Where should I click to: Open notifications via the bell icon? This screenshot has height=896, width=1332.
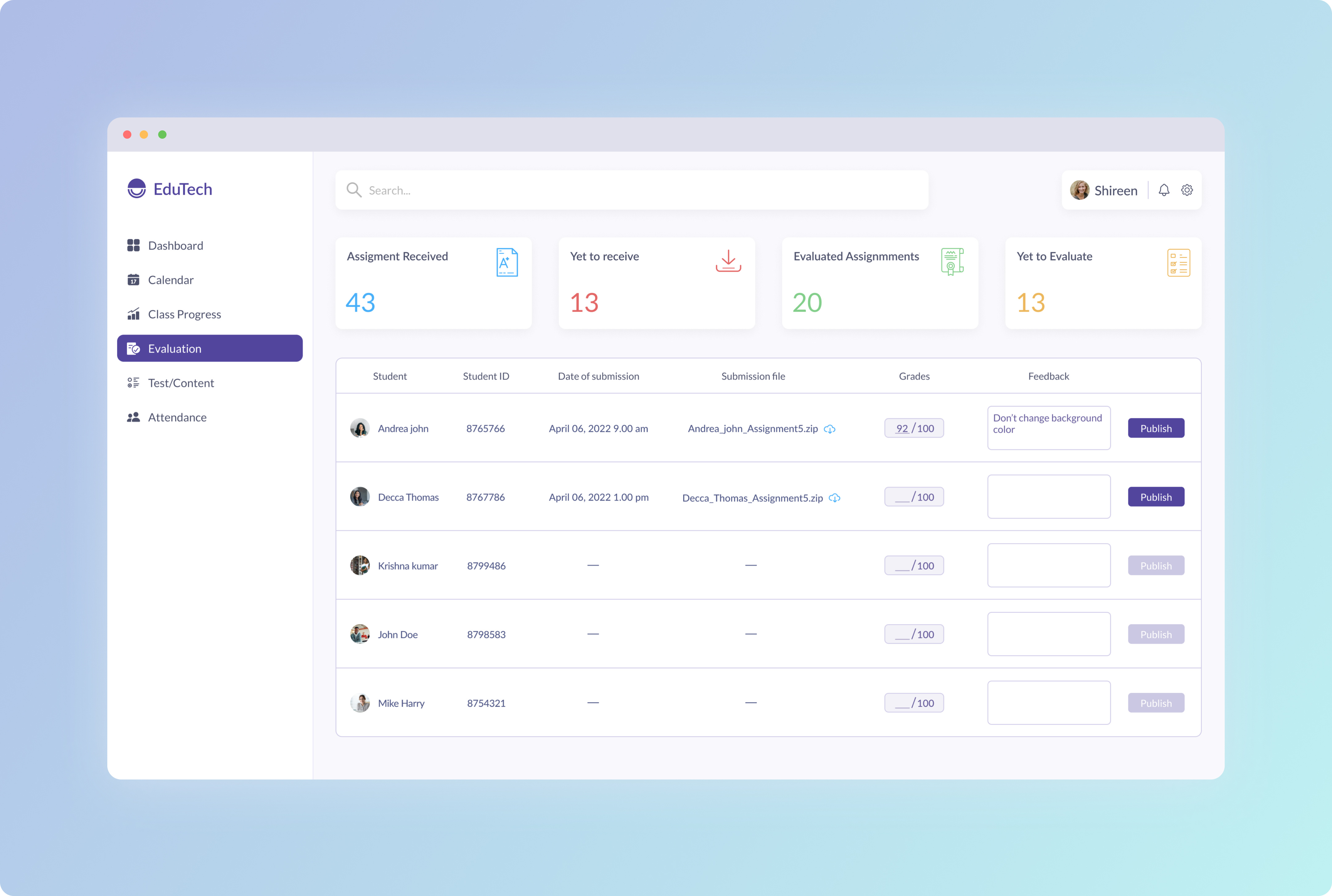(1165, 190)
